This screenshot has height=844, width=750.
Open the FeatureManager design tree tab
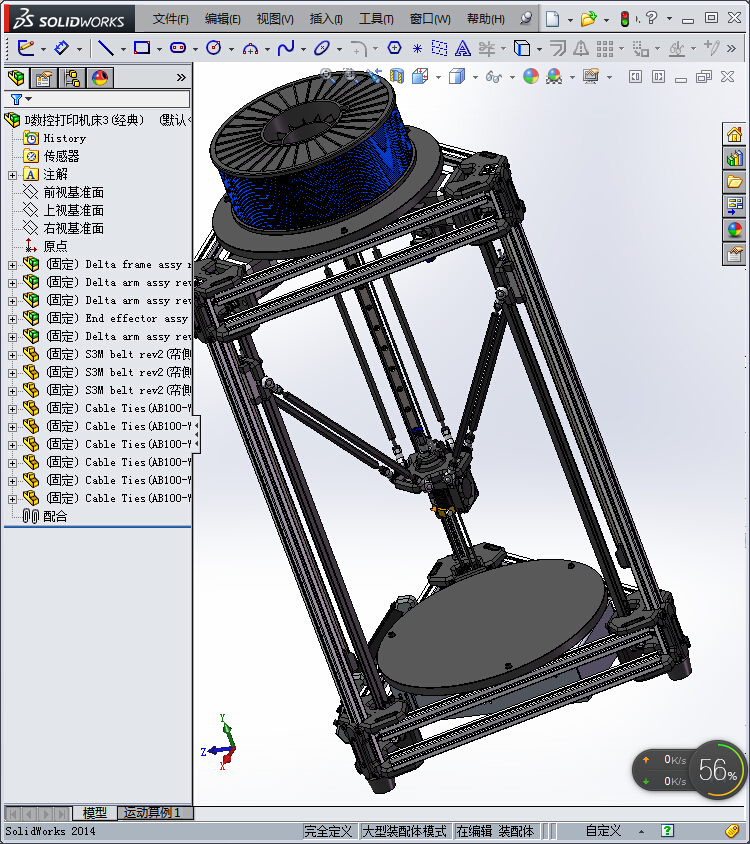point(17,78)
